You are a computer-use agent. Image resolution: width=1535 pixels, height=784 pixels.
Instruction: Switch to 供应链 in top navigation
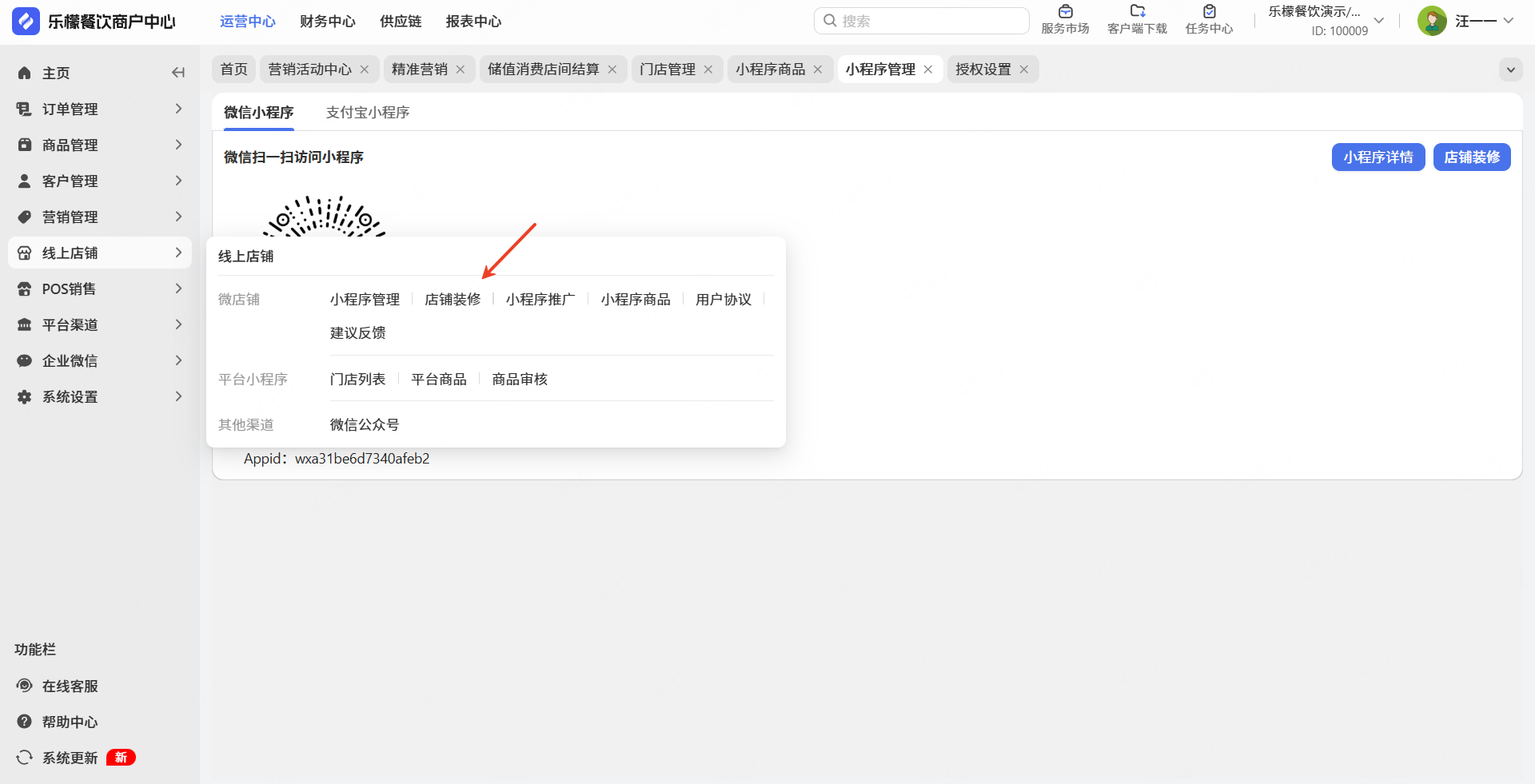point(401,22)
